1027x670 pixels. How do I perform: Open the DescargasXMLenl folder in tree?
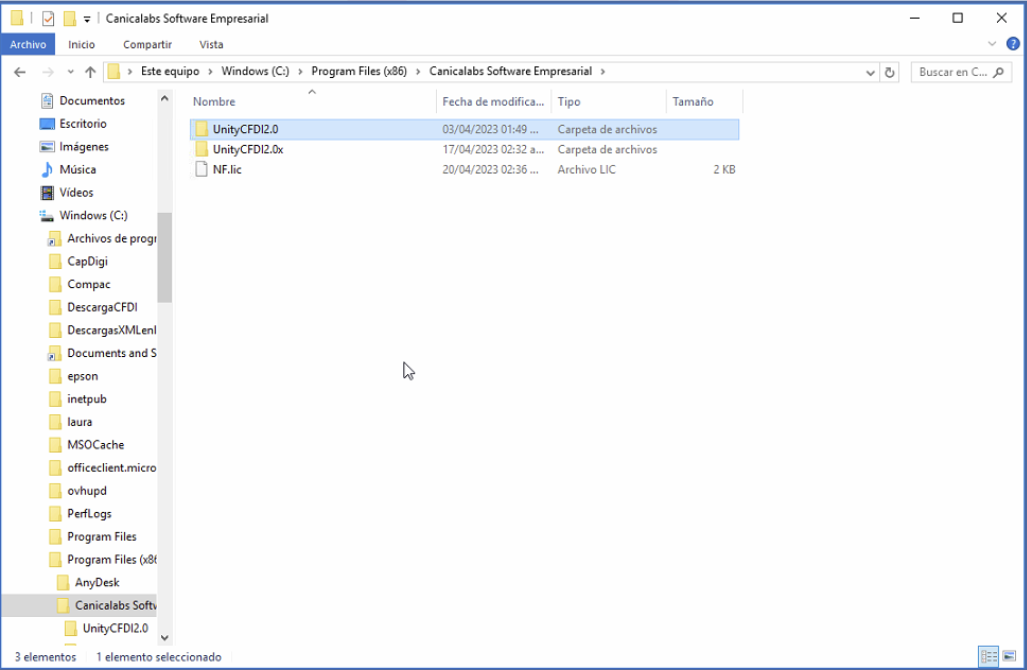coord(111,330)
